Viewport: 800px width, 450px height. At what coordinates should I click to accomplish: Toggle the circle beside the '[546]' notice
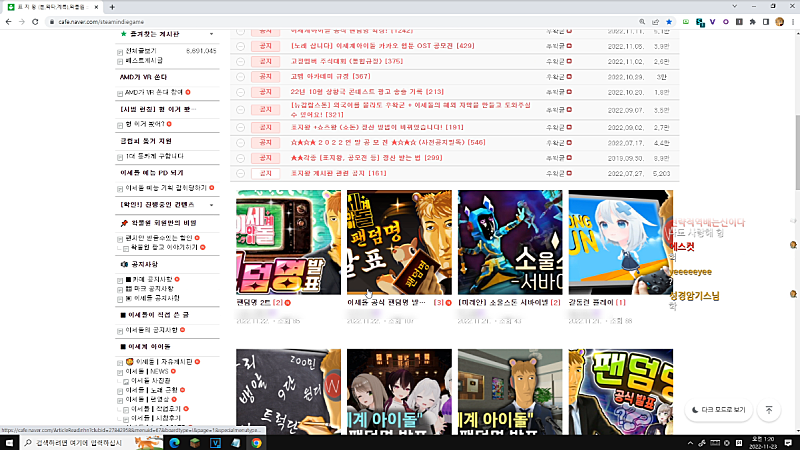pos(241,143)
